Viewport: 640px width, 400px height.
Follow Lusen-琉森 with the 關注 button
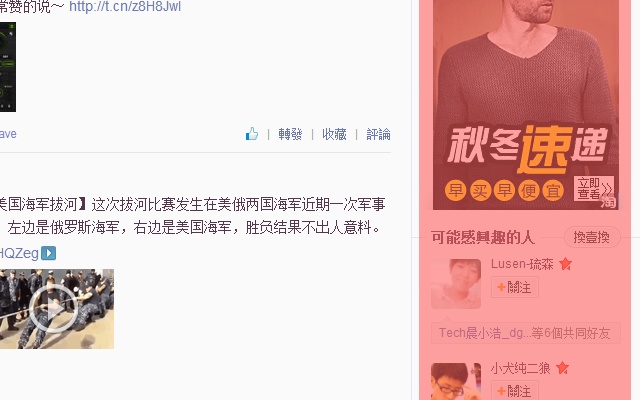pos(515,287)
